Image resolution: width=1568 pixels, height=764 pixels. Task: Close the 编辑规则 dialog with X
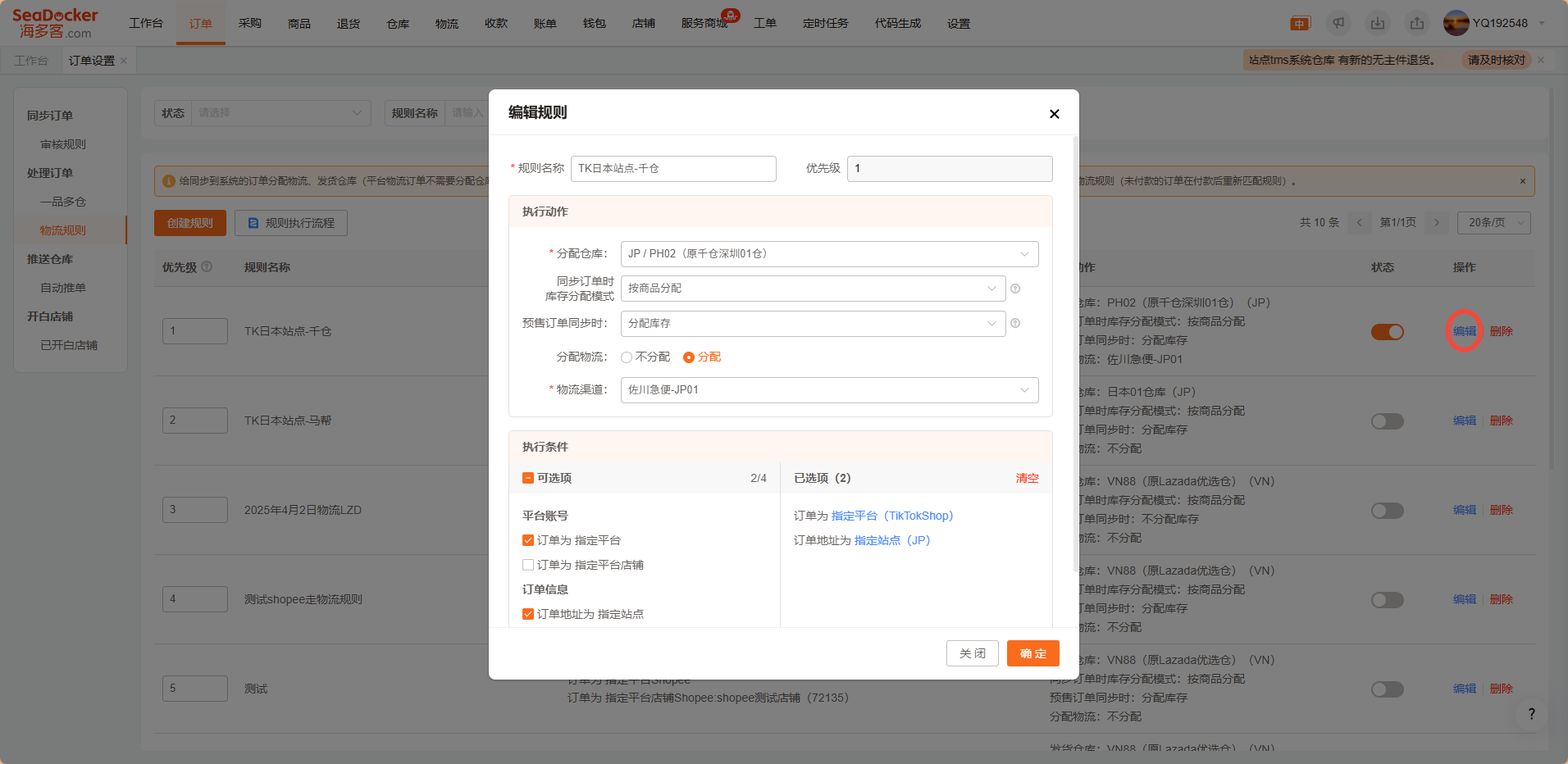pos(1054,114)
